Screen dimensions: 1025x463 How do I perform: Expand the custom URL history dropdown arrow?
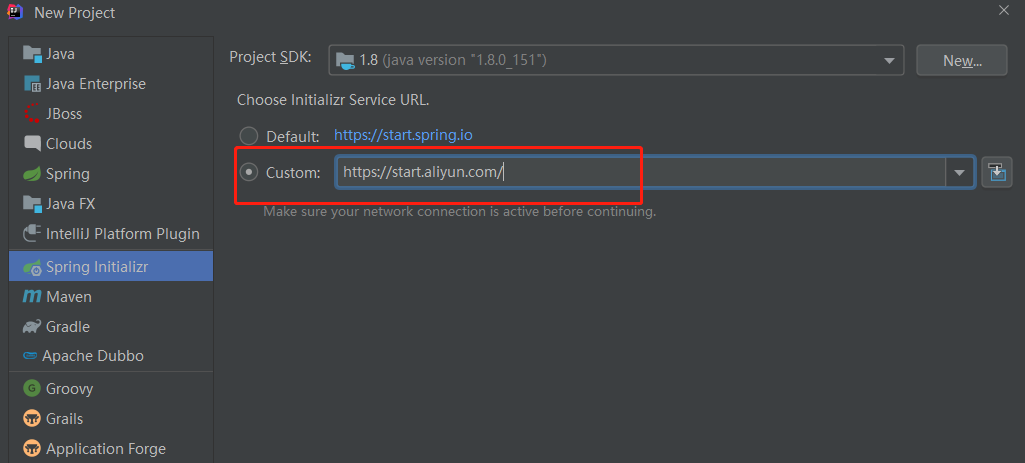[x=960, y=173]
